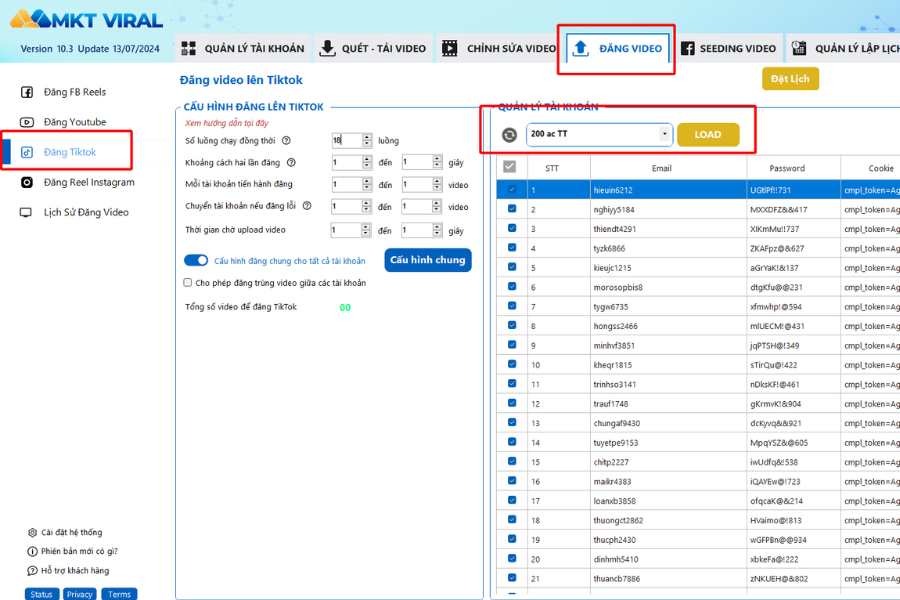Uncheck the checkbox for kieujc1215

click(512, 267)
